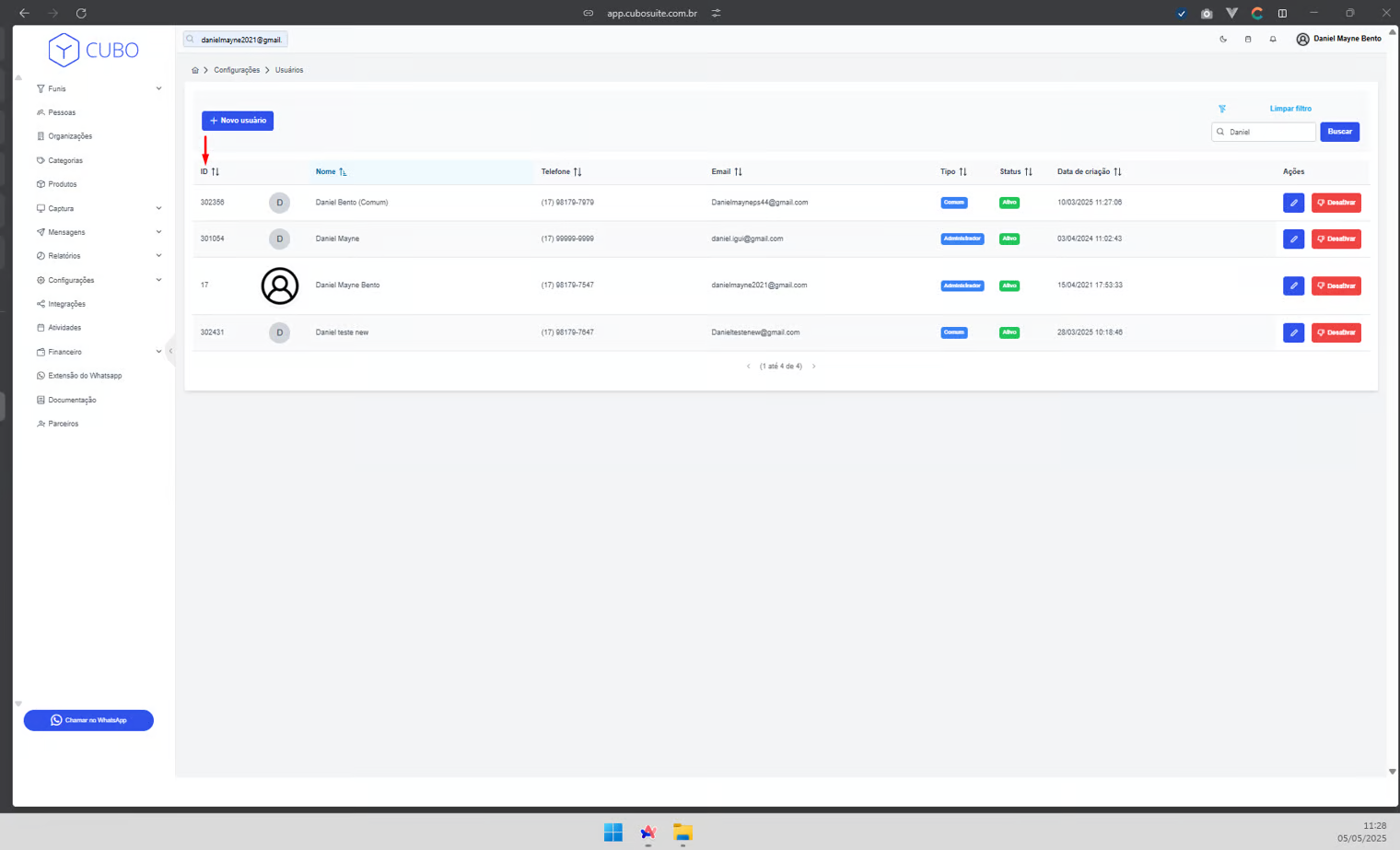Click the edit pencil for Daniel teste new
This screenshot has width=1400, height=850.
(x=1293, y=332)
